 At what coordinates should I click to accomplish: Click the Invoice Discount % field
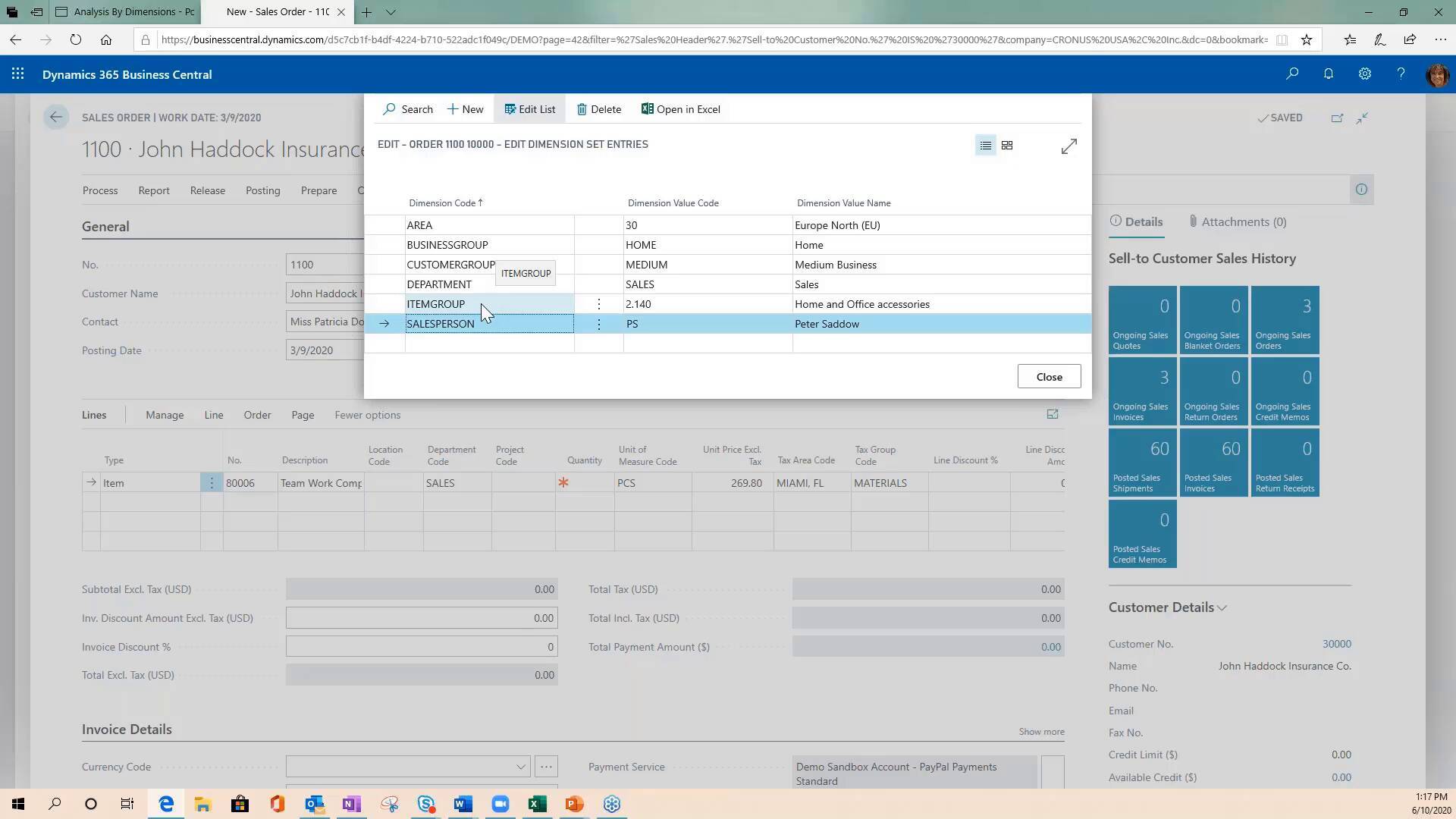(x=421, y=646)
